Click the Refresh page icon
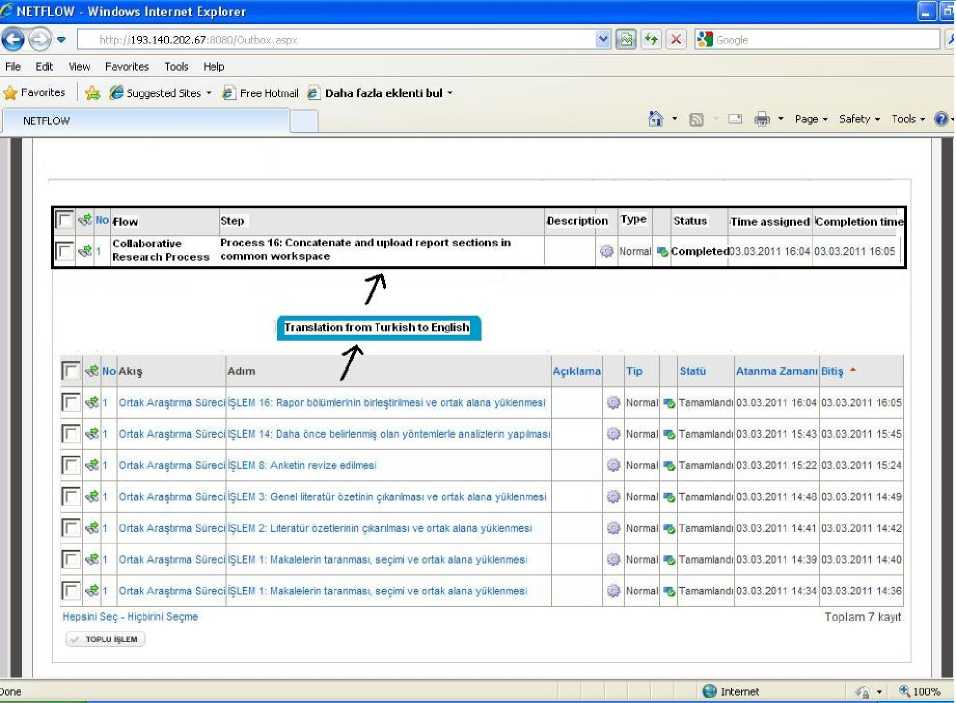Screen dimensions: 956x703 (x=652, y=40)
